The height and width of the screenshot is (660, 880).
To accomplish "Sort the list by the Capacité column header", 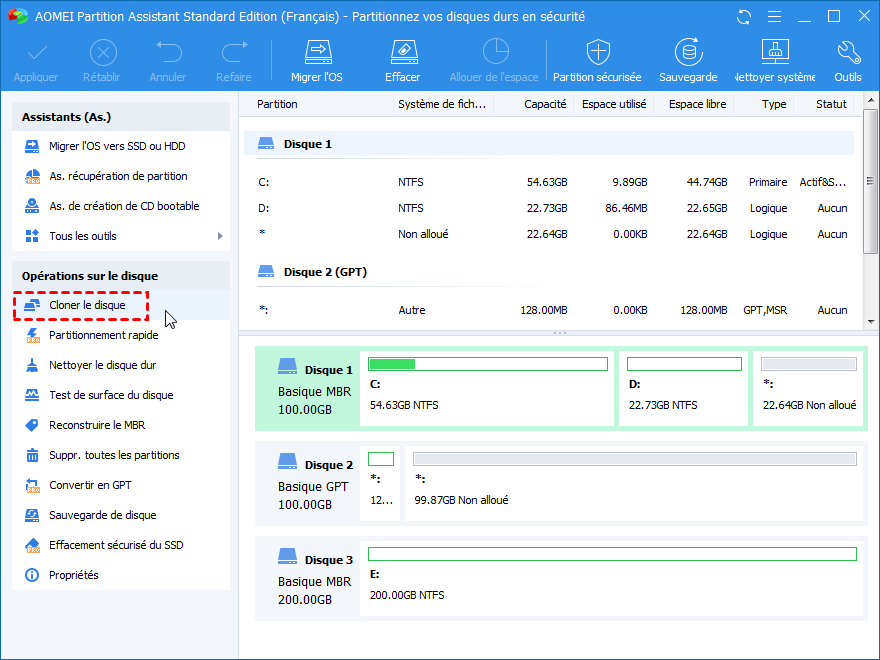I will 545,104.
